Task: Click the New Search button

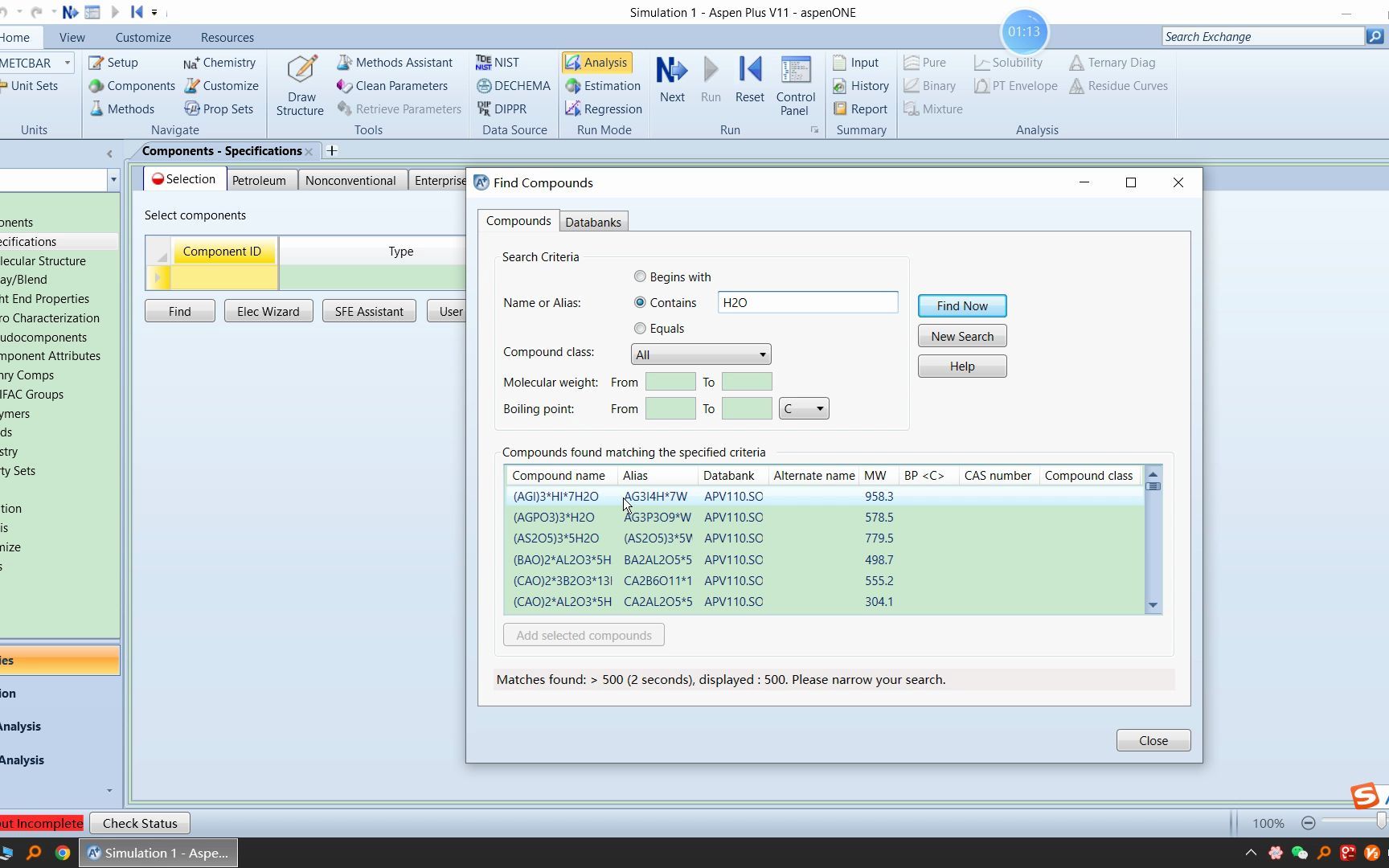Action: [x=962, y=336]
